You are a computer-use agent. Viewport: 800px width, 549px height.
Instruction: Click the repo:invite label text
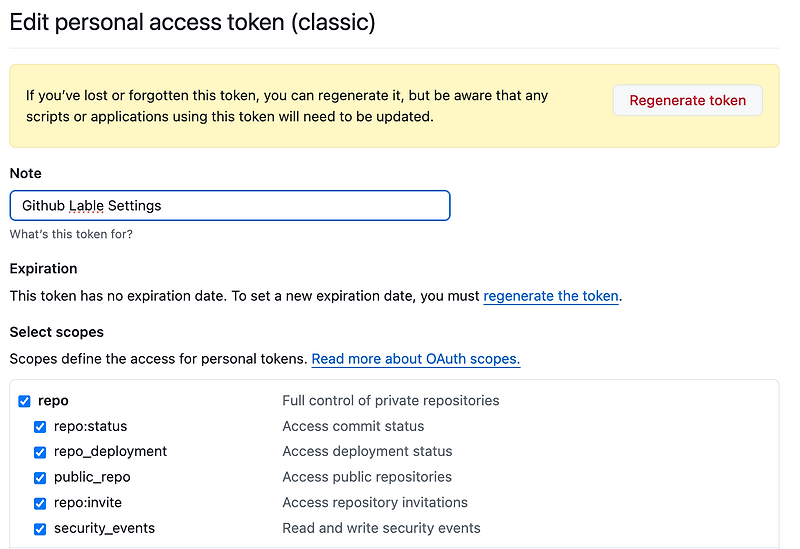point(88,503)
